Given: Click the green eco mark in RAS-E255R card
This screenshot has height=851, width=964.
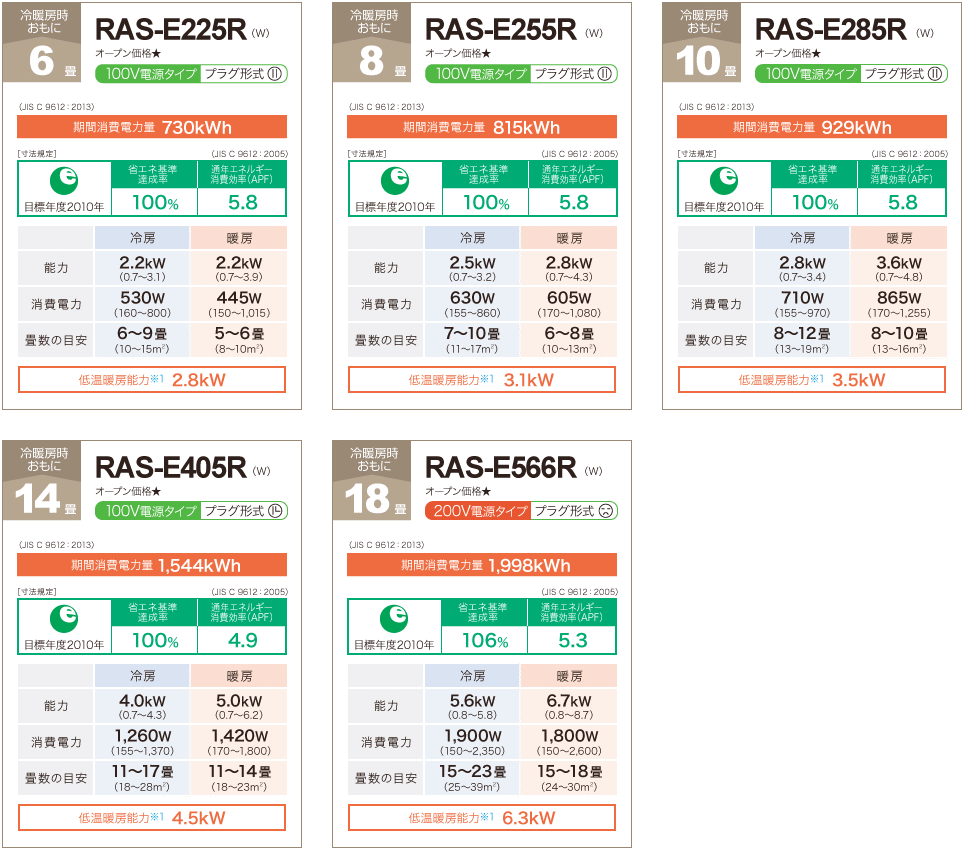Looking at the screenshot, I should point(395,180).
